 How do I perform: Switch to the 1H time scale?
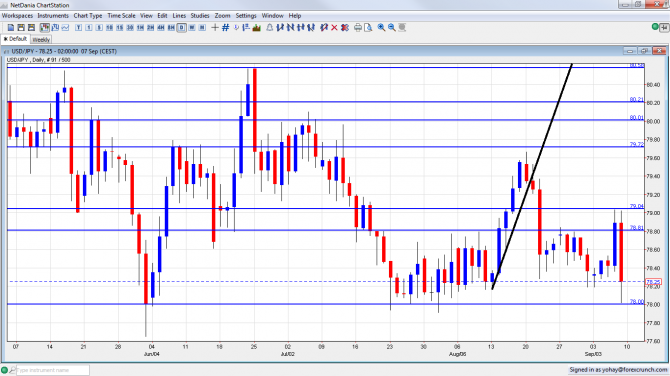click(x=140, y=27)
